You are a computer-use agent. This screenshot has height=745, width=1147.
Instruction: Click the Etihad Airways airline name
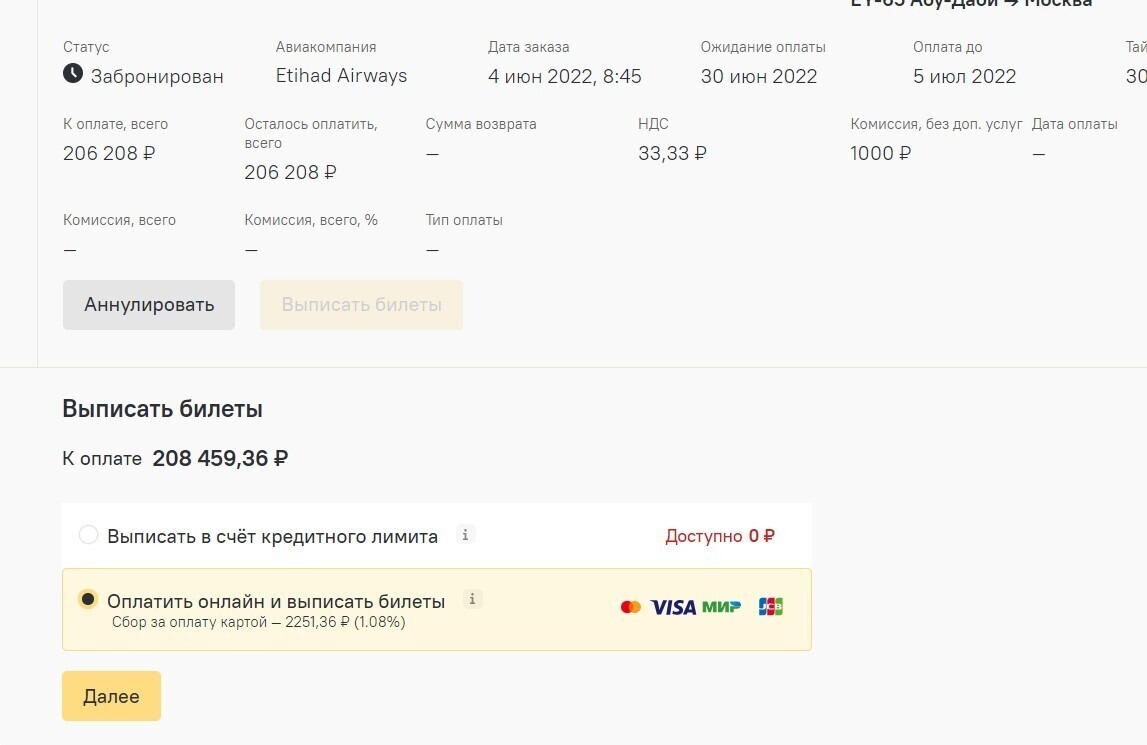pos(342,76)
